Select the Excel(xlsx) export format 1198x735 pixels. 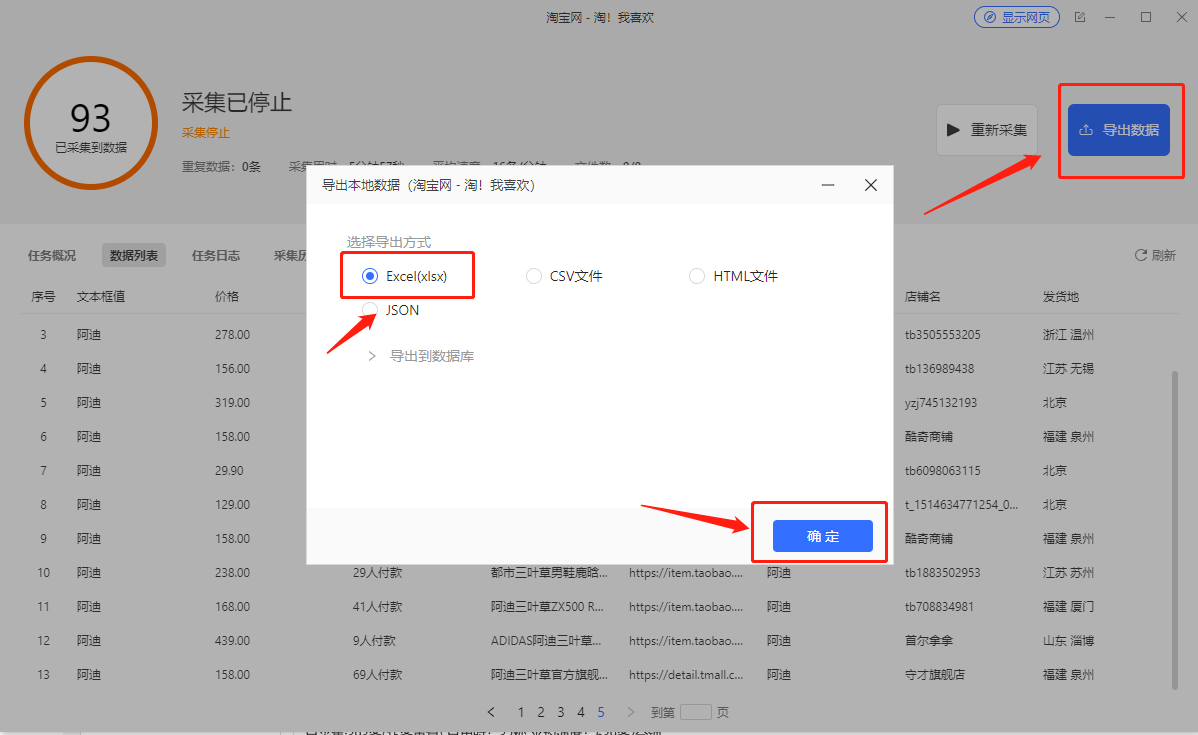point(405,276)
